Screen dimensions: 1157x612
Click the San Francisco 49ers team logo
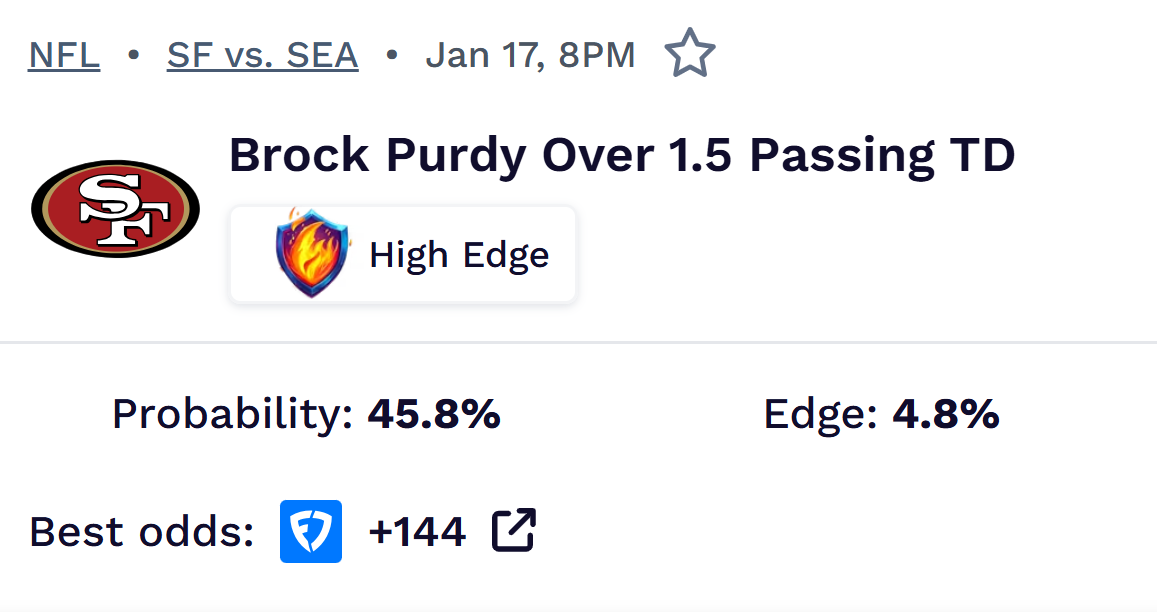coord(115,208)
